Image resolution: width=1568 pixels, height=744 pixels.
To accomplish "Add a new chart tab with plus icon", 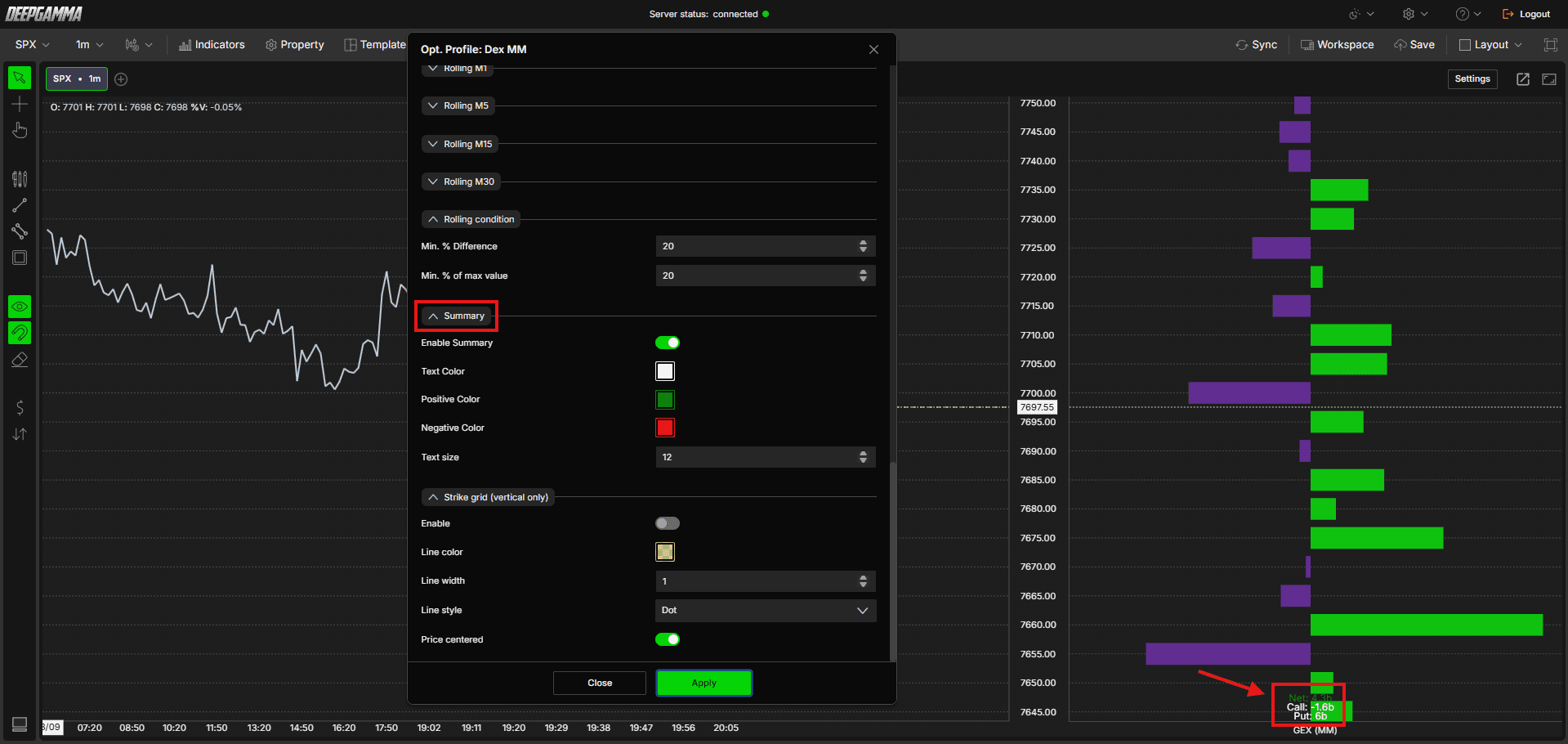I will point(121,79).
